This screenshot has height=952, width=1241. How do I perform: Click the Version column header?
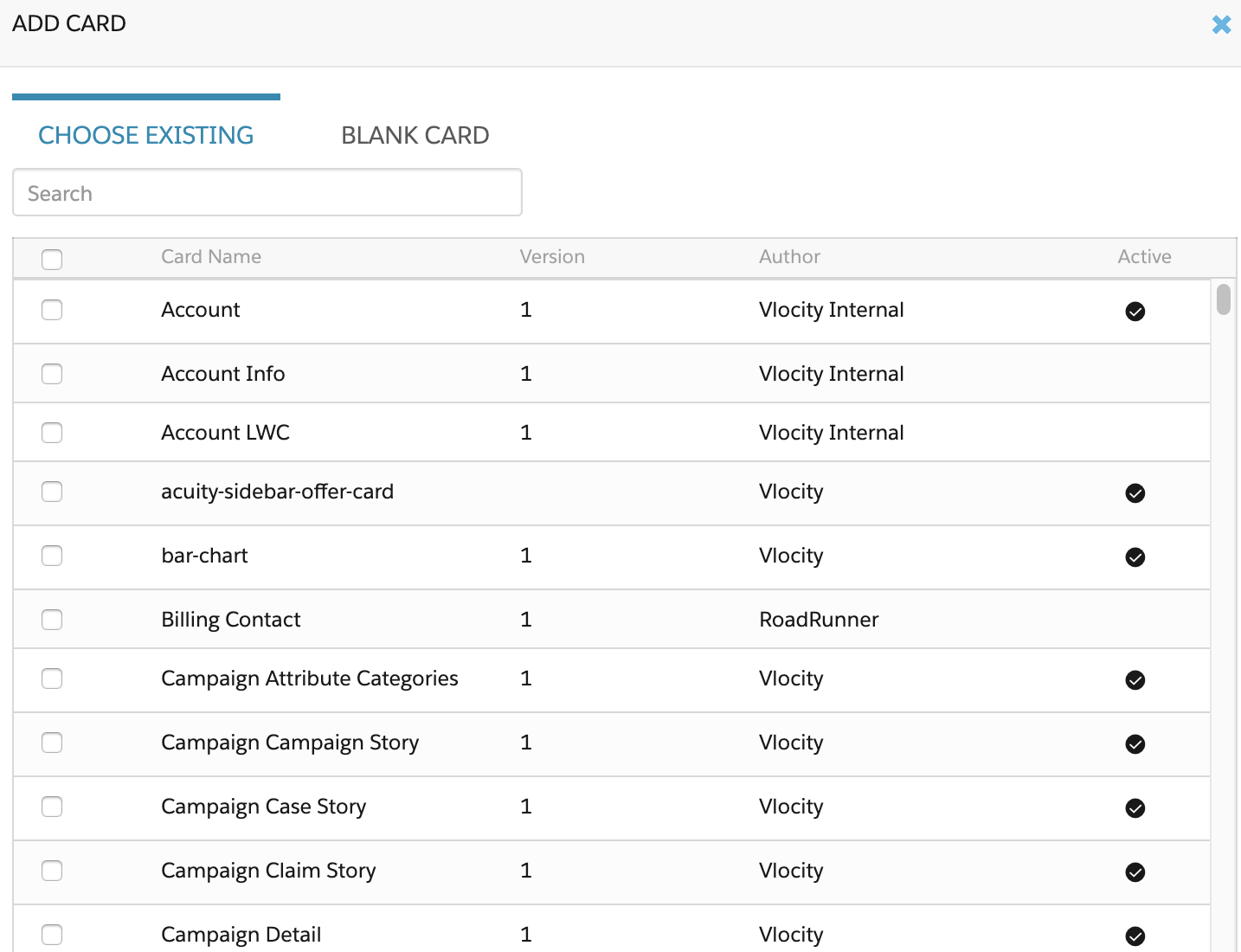552,256
